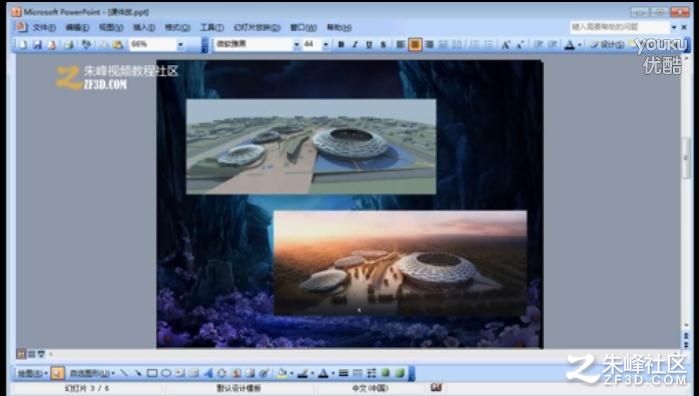Open the font size dropdown
The height and width of the screenshot is (396, 699).
[326, 45]
